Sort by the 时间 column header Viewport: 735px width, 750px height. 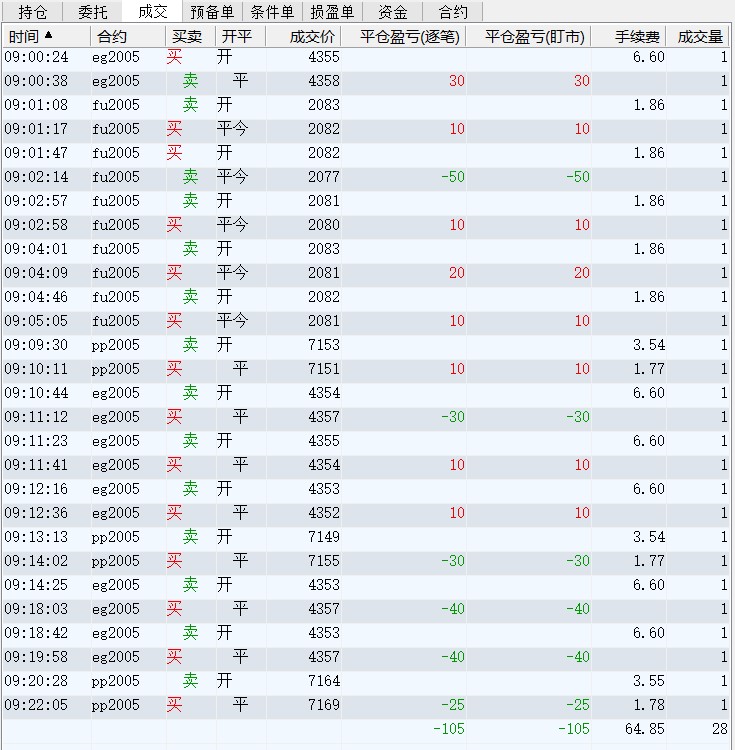point(46,36)
